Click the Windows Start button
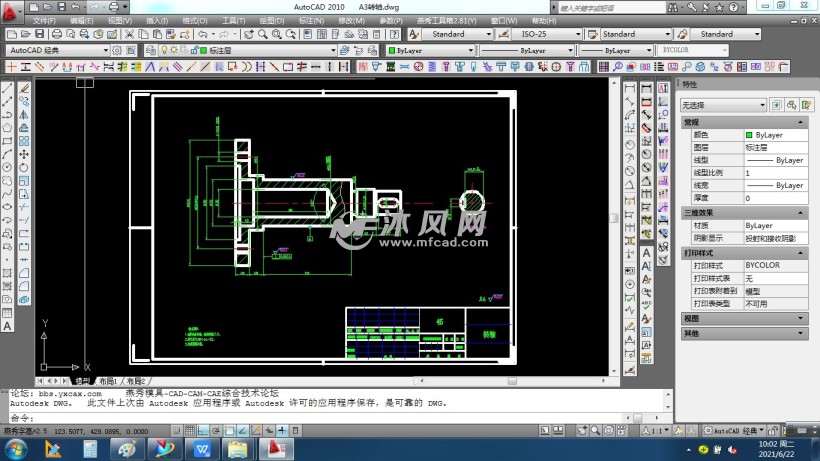This screenshot has width=820, height=461. click(16, 450)
